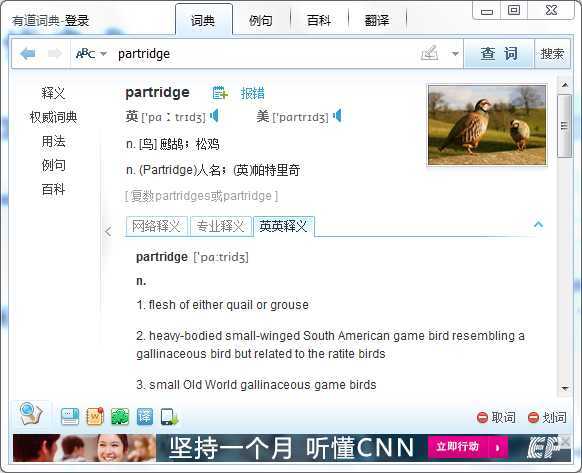582x473 pixels.
Task: Open the mobile device sync icon
Action: point(169,417)
